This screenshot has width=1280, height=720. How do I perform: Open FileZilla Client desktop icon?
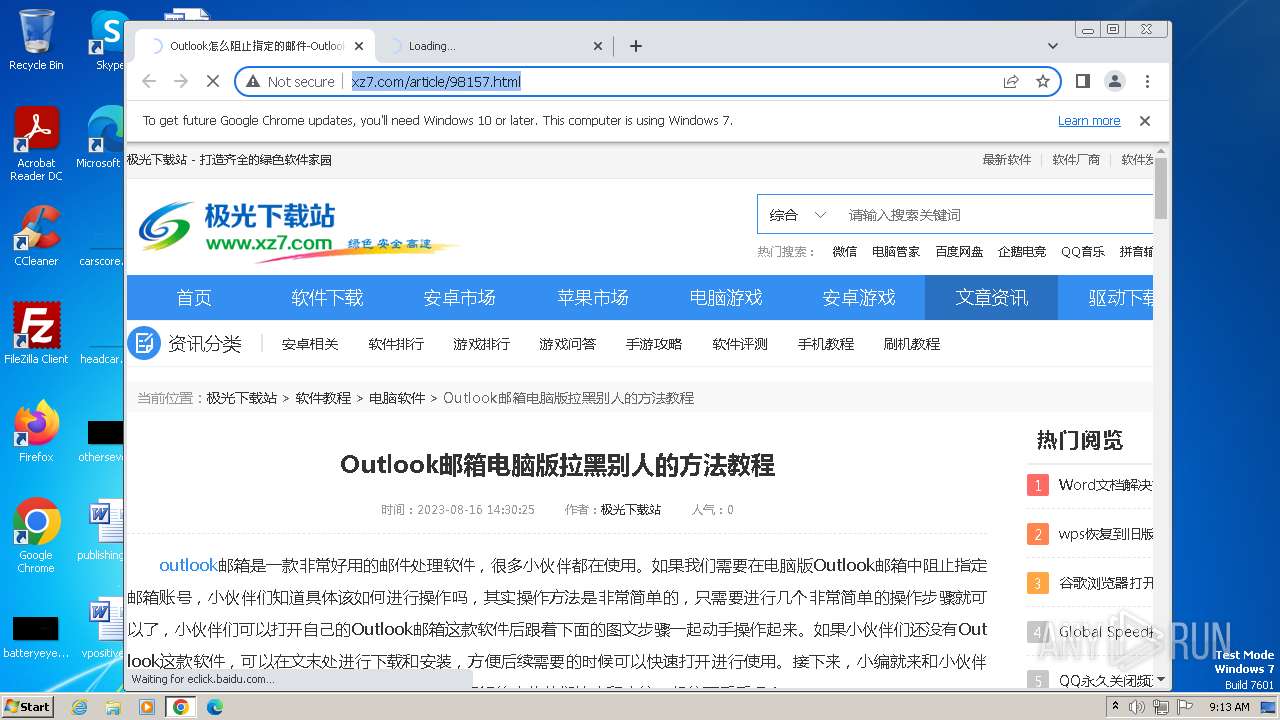coord(36,333)
